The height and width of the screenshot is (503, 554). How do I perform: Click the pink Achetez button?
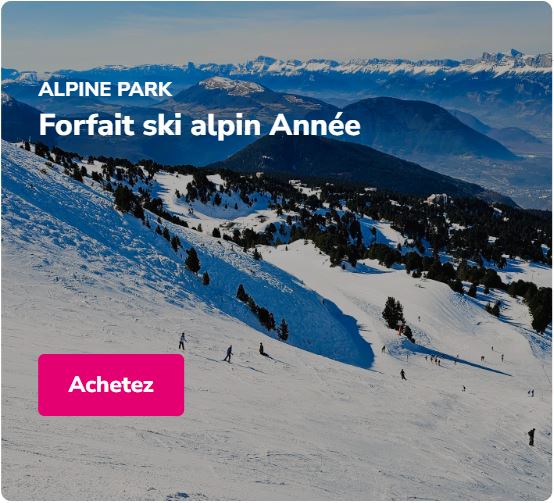point(111,385)
